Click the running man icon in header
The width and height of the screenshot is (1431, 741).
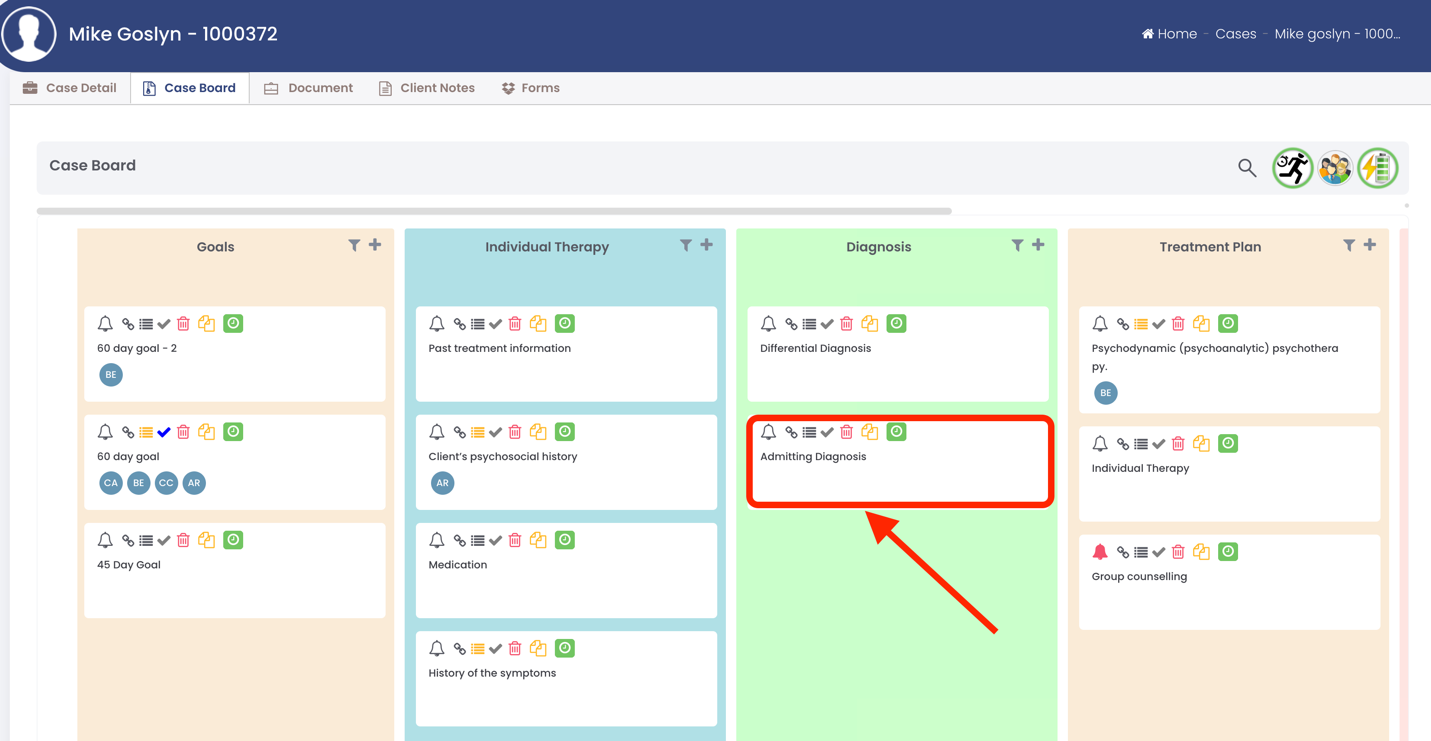point(1292,168)
